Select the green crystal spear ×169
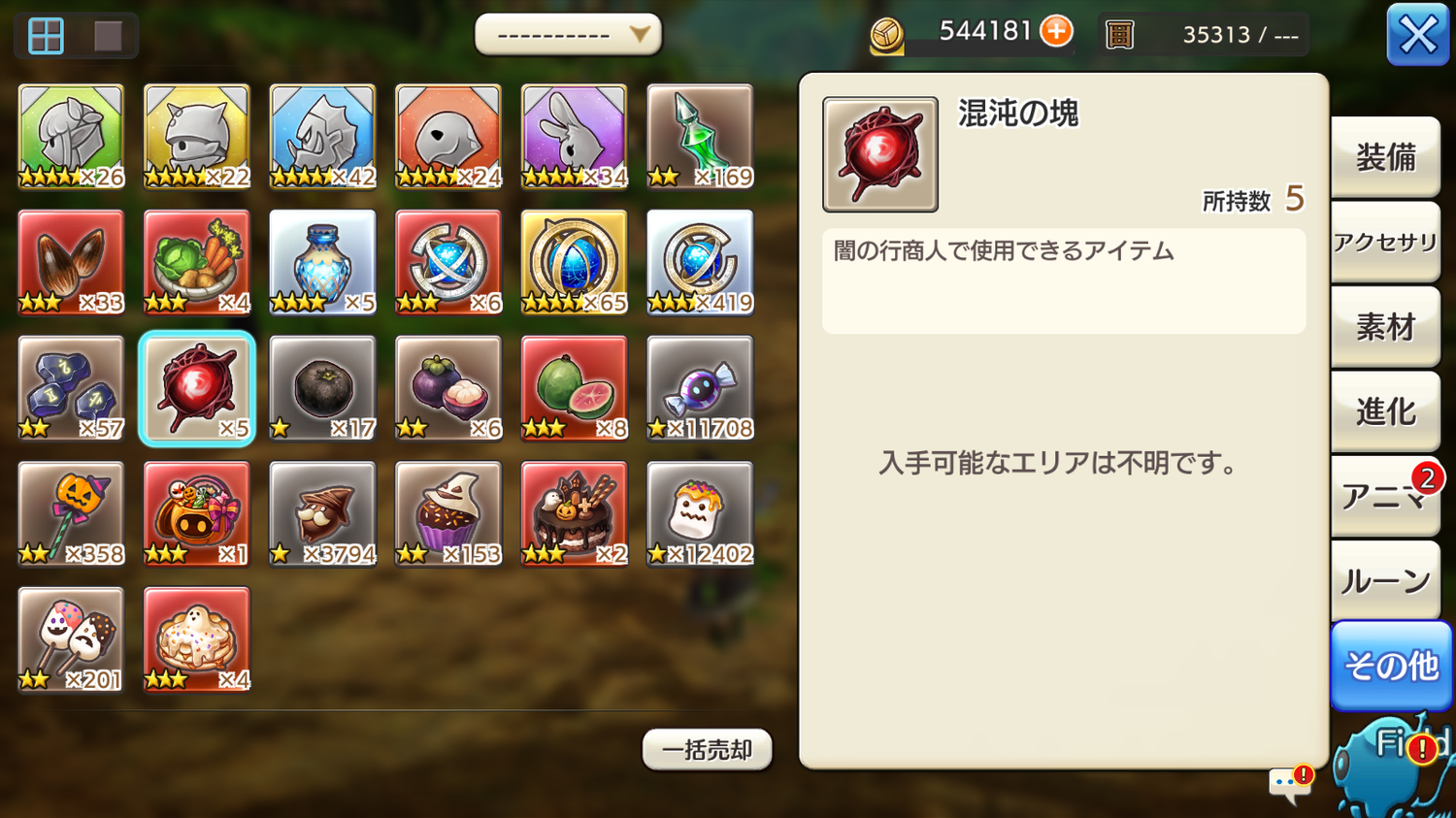1456x818 pixels. click(700, 137)
